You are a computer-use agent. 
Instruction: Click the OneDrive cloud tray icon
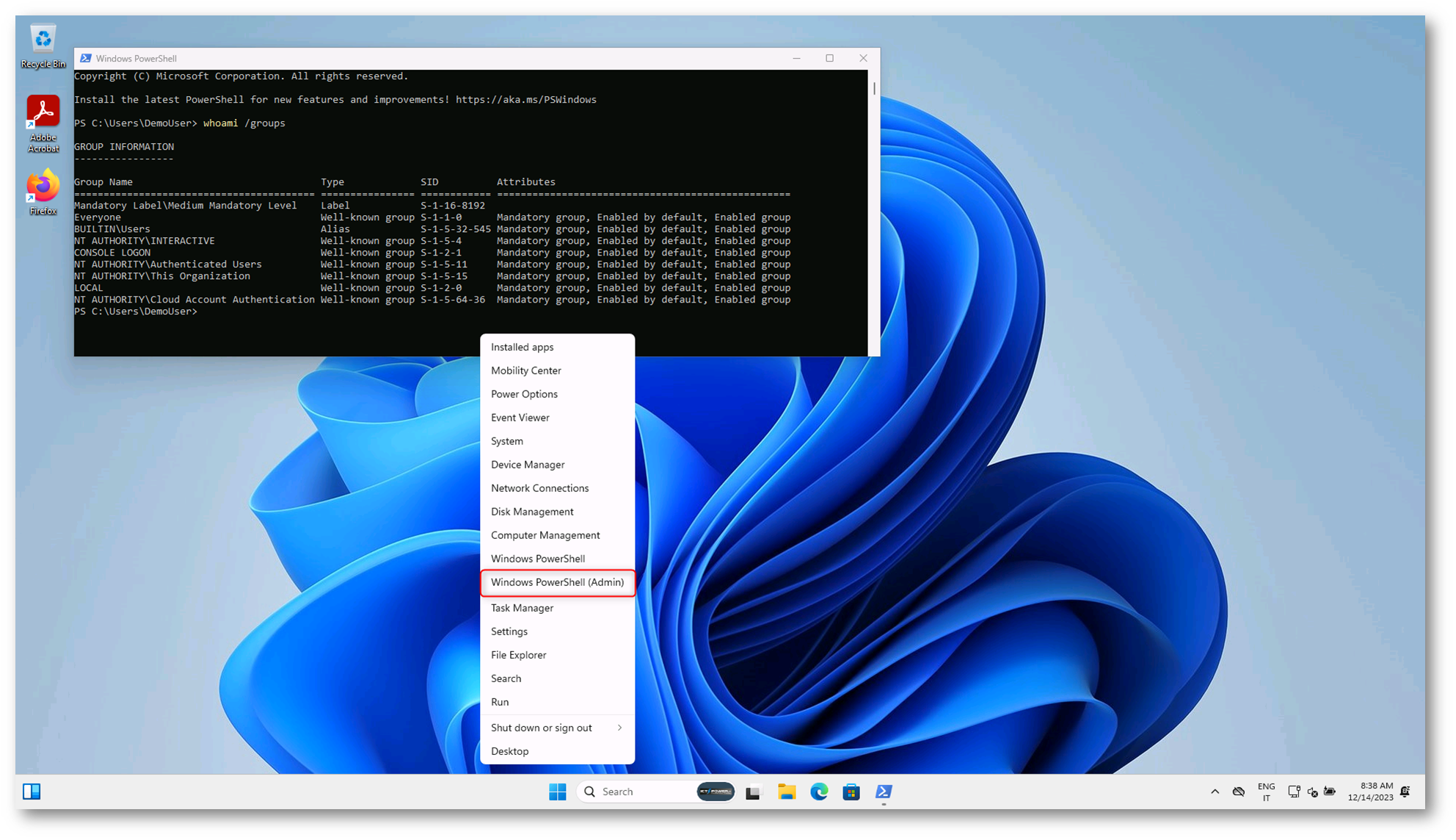1239,792
